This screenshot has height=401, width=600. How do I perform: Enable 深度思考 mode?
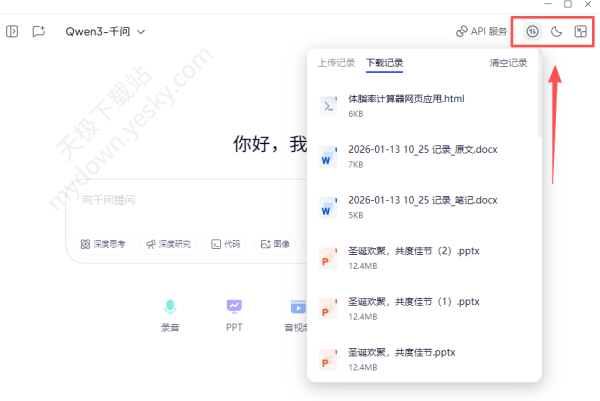pyautogui.click(x=103, y=243)
